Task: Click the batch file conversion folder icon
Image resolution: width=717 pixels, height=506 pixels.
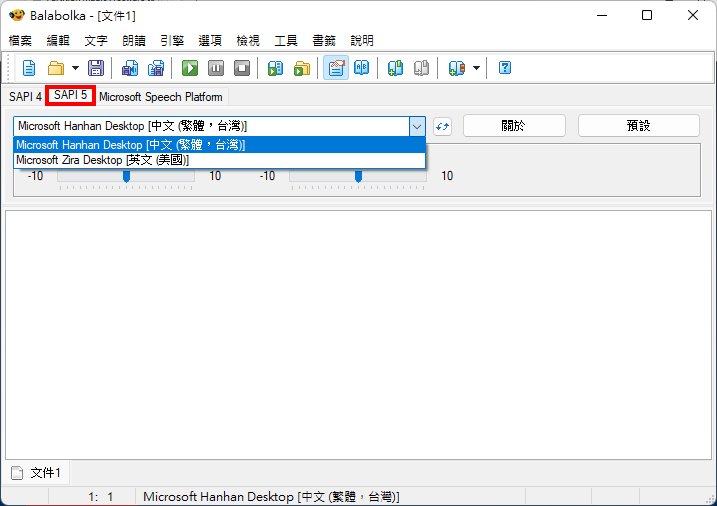Action: click(x=302, y=69)
